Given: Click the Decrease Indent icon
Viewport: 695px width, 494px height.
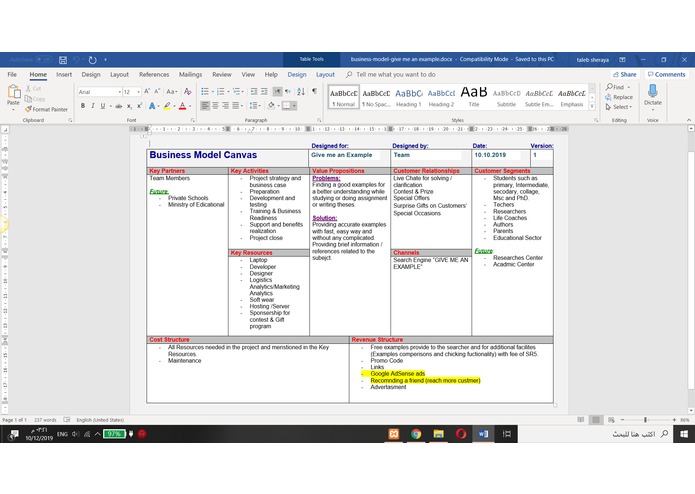Looking at the screenshot, I should pyautogui.click(x=254, y=92).
